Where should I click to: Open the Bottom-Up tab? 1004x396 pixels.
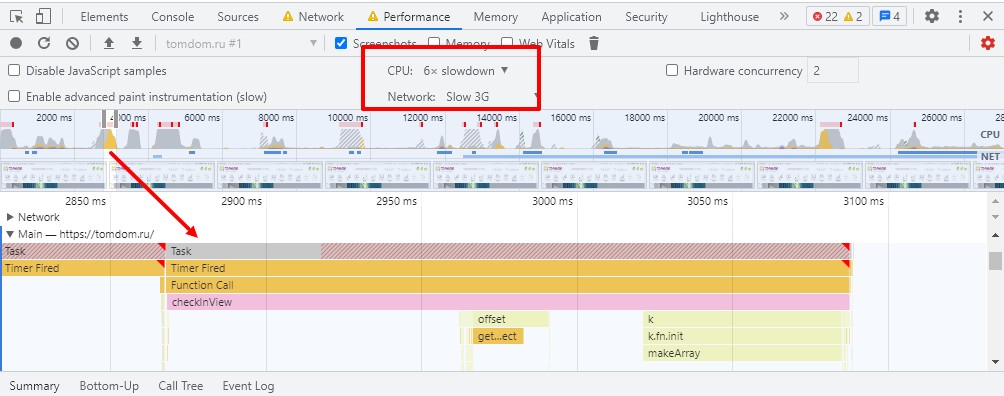tap(109, 386)
